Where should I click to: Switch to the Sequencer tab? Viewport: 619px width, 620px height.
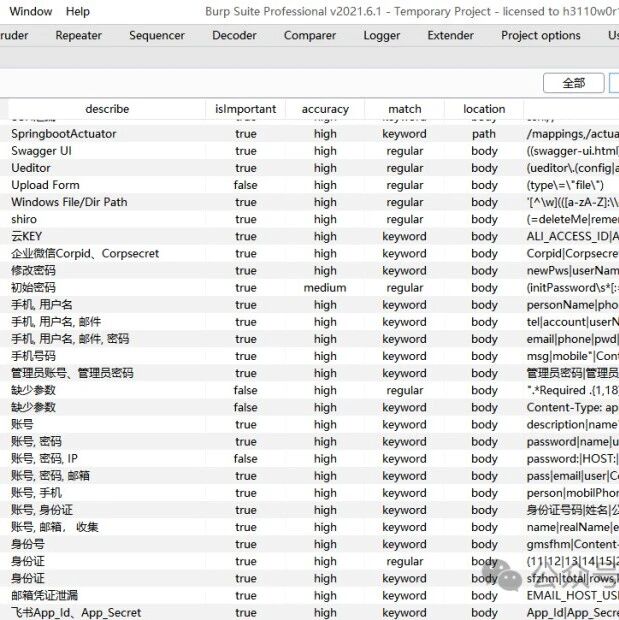pos(157,35)
